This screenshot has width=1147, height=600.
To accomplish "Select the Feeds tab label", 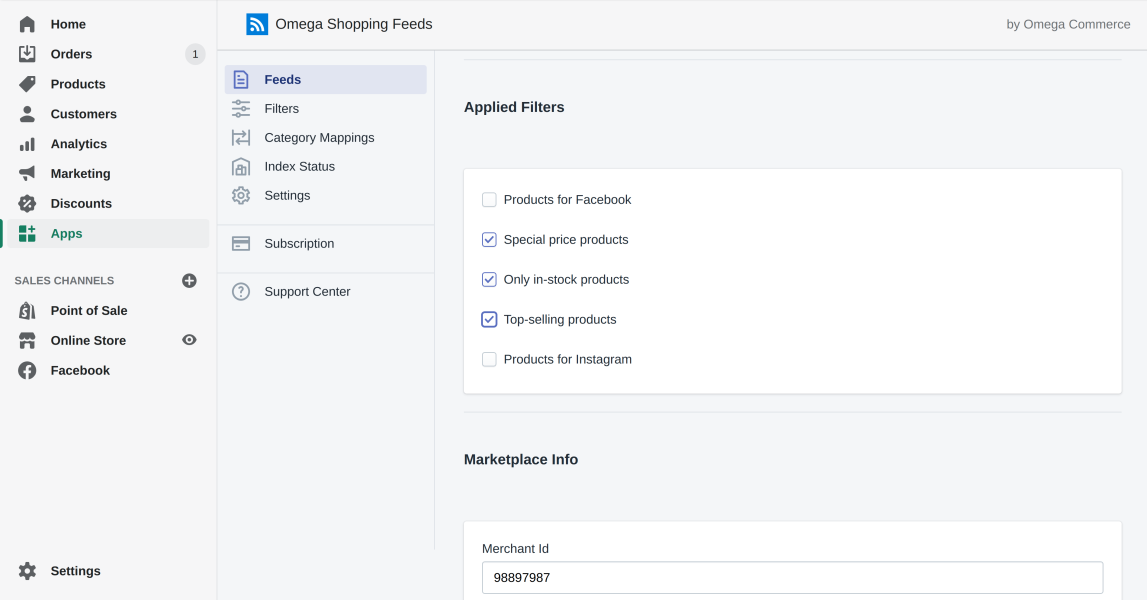I will 282,80.
